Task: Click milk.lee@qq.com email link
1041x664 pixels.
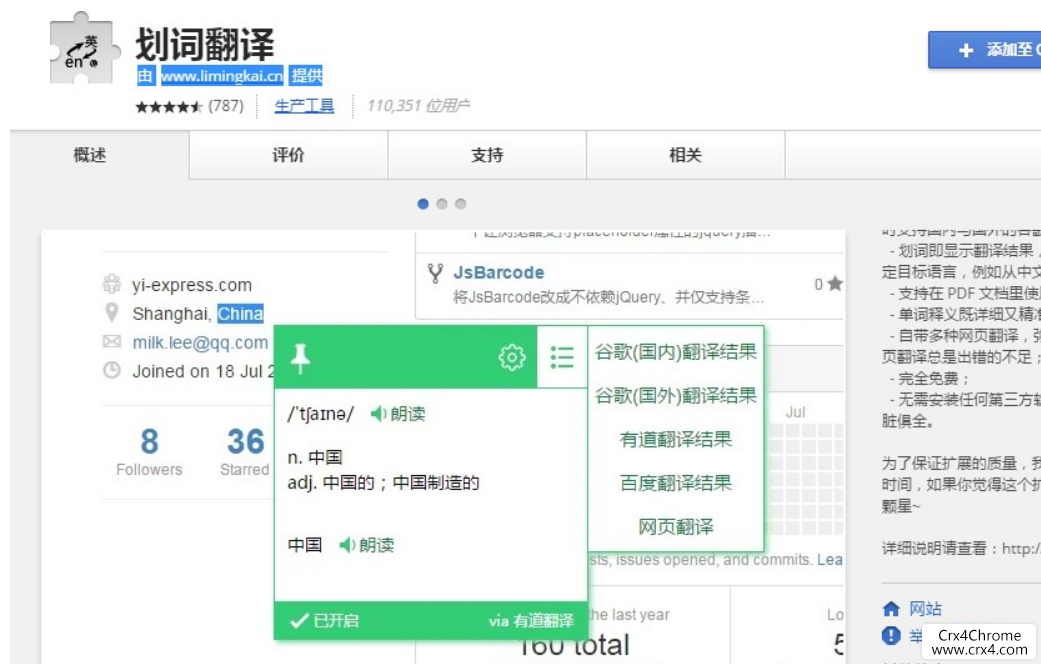Action: point(200,343)
